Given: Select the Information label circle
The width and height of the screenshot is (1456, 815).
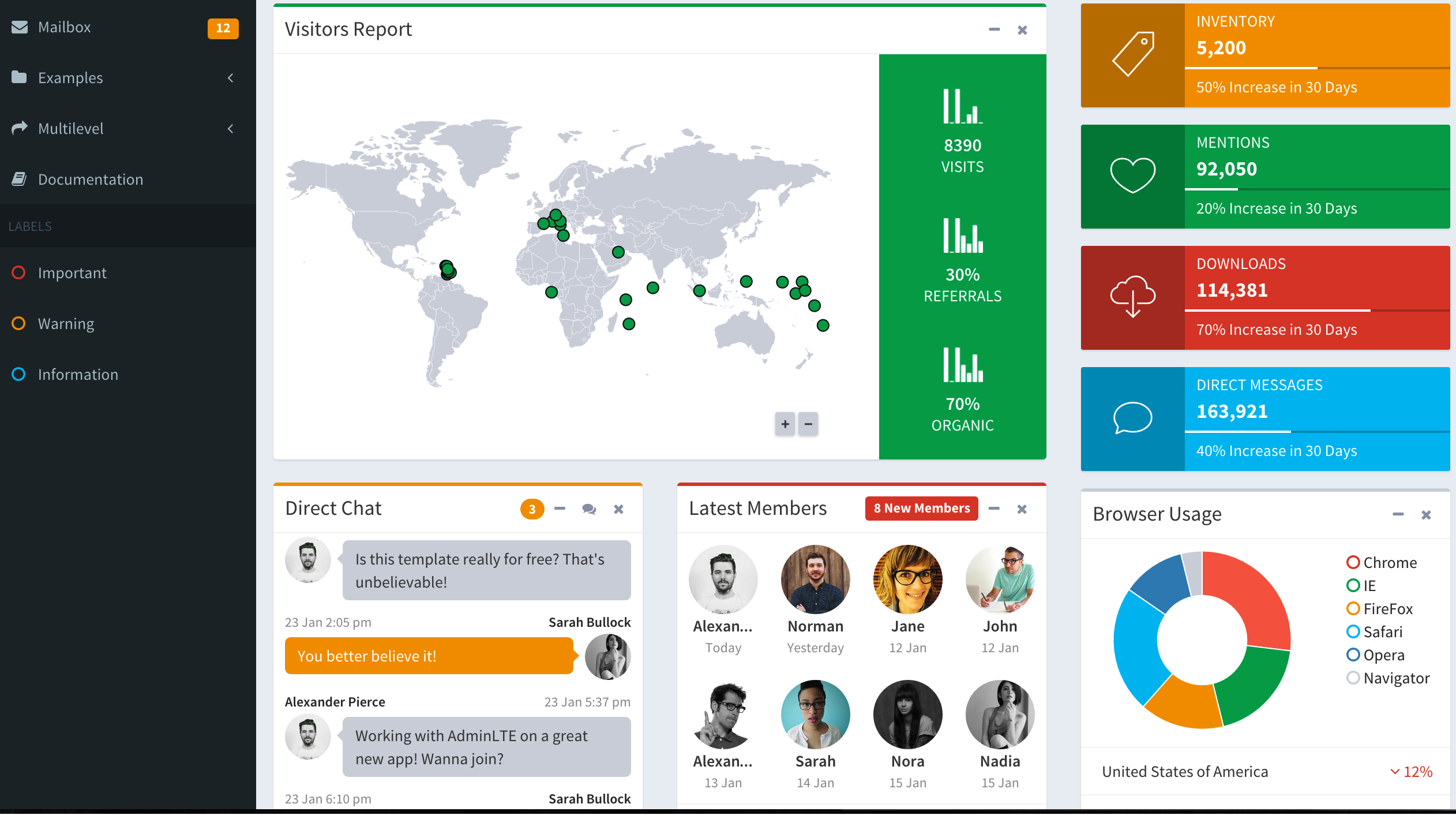Looking at the screenshot, I should (18, 375).
